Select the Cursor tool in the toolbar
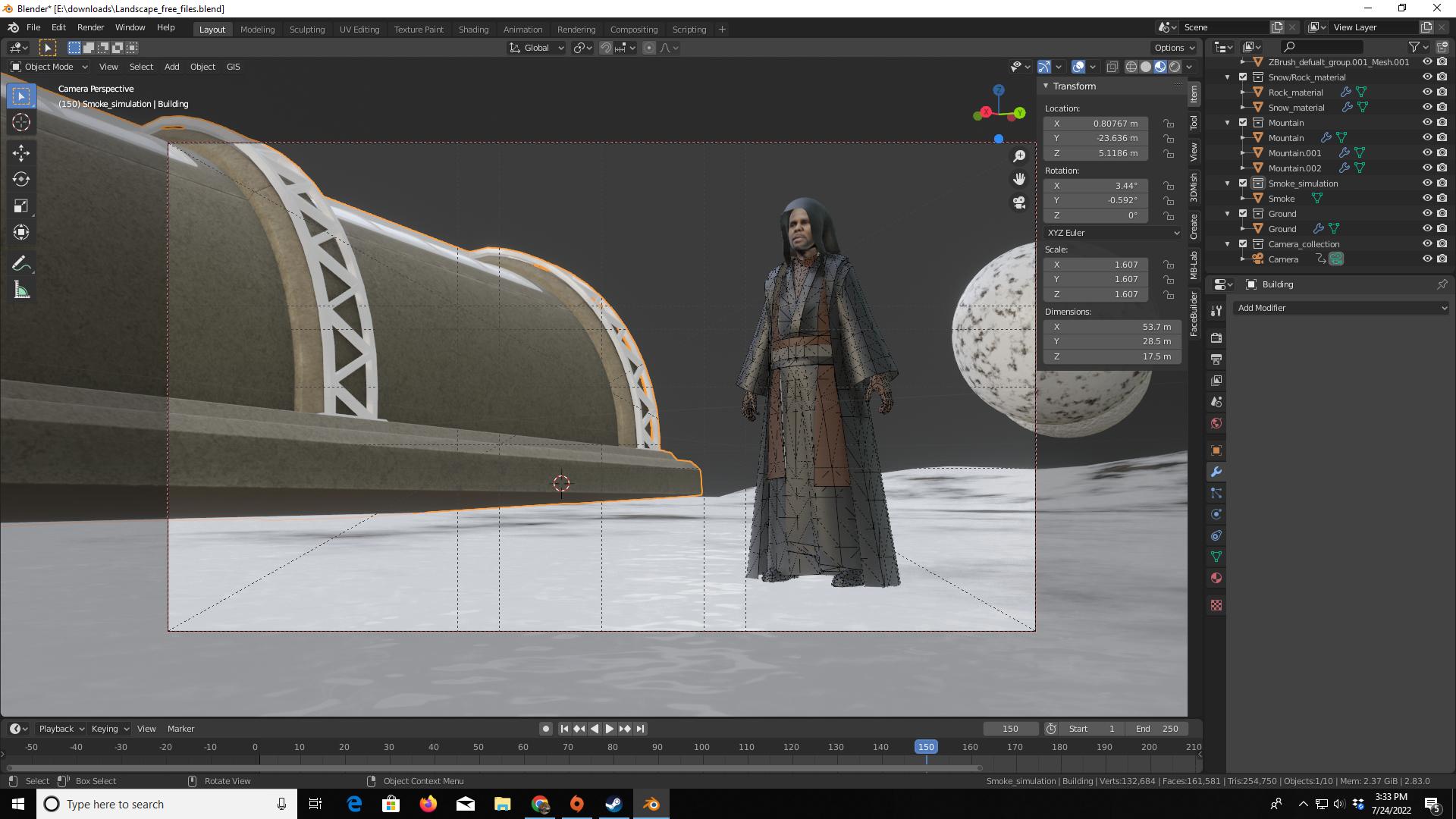The height and width of the screenshot is (819, 1456). click(21, 122)
